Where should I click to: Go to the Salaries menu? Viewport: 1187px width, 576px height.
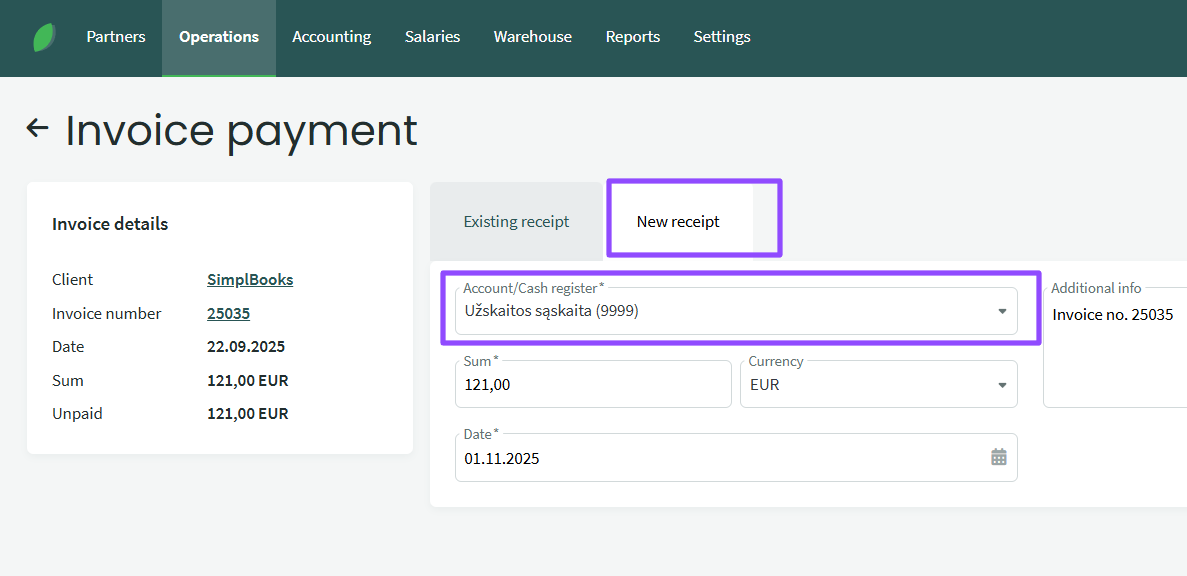click(x=432, y=37)
